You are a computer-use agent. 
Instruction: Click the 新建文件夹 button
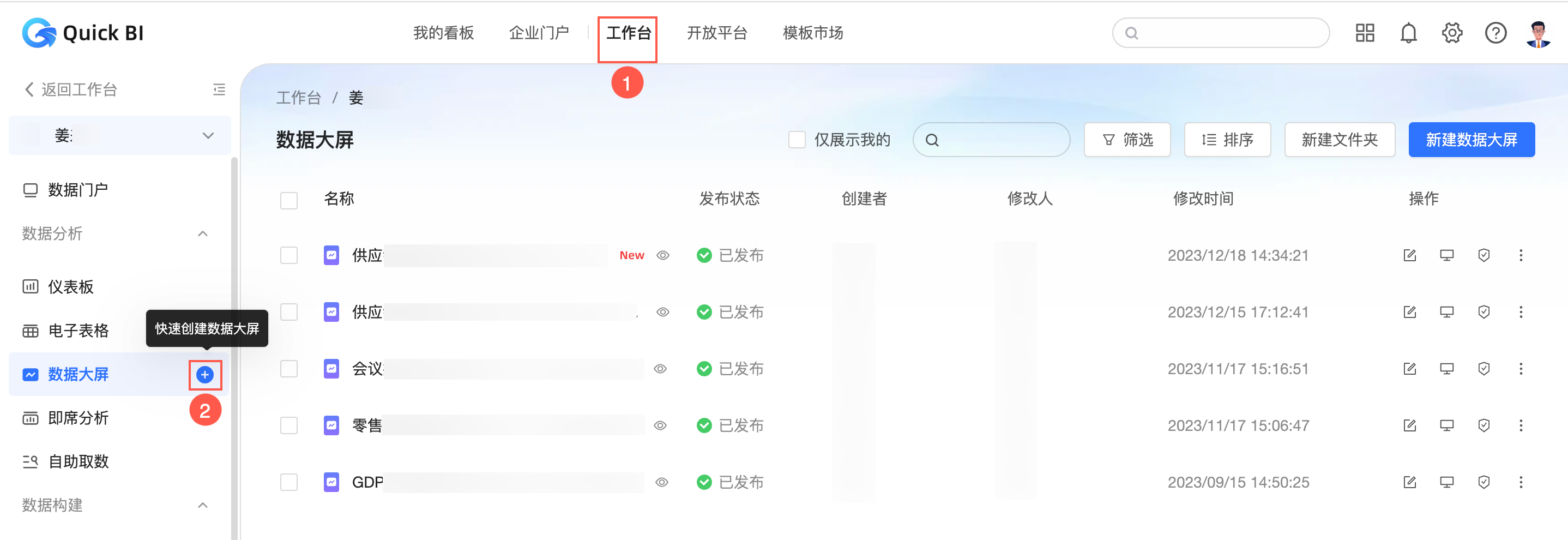[x=1339, y=140]
